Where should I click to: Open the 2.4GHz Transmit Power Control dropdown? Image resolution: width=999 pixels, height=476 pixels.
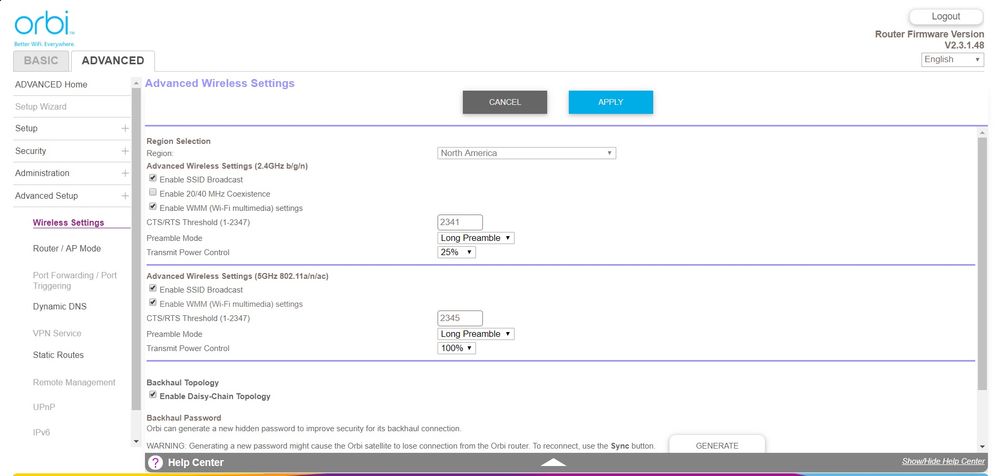pyautogui.click(x=456, y=252)
